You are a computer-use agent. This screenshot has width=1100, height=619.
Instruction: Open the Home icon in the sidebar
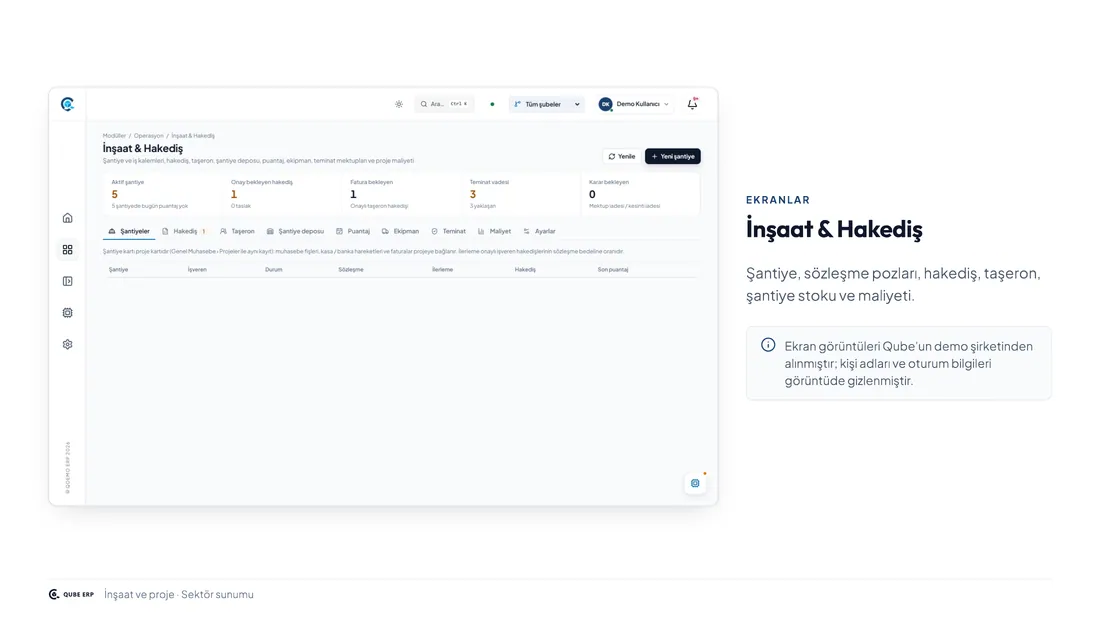click(x=67, y=218)
